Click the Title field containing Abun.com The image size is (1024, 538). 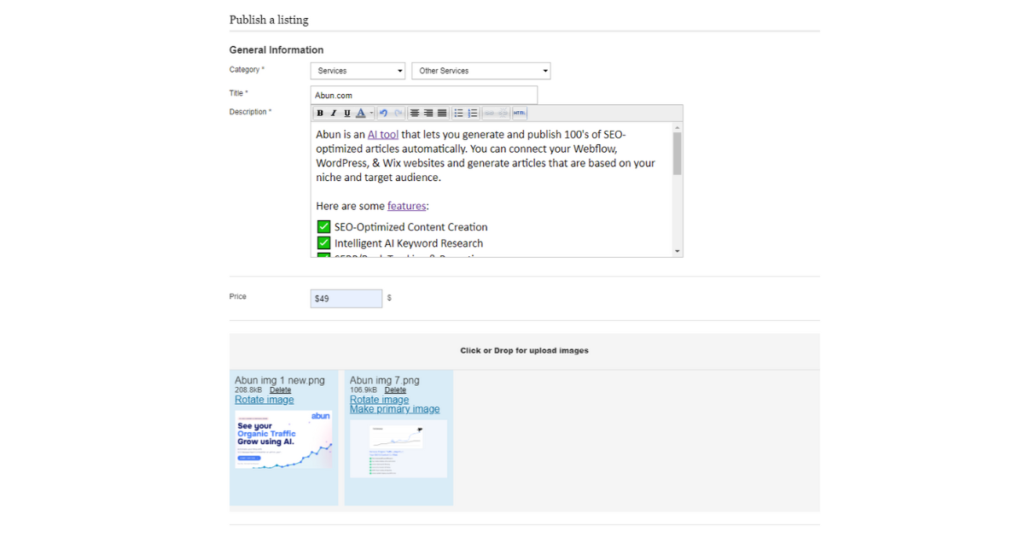pos(424,95)
